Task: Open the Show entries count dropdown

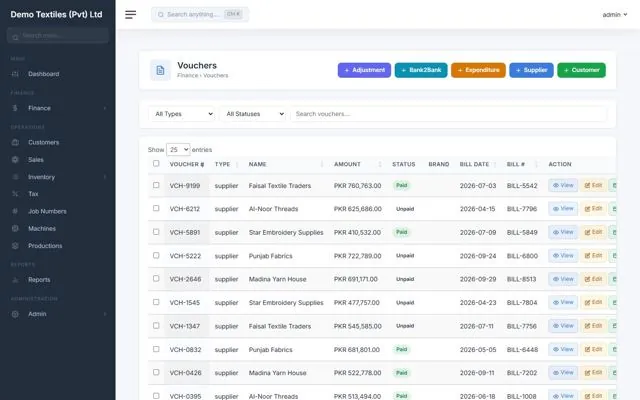Action: [x=178, y=150]
